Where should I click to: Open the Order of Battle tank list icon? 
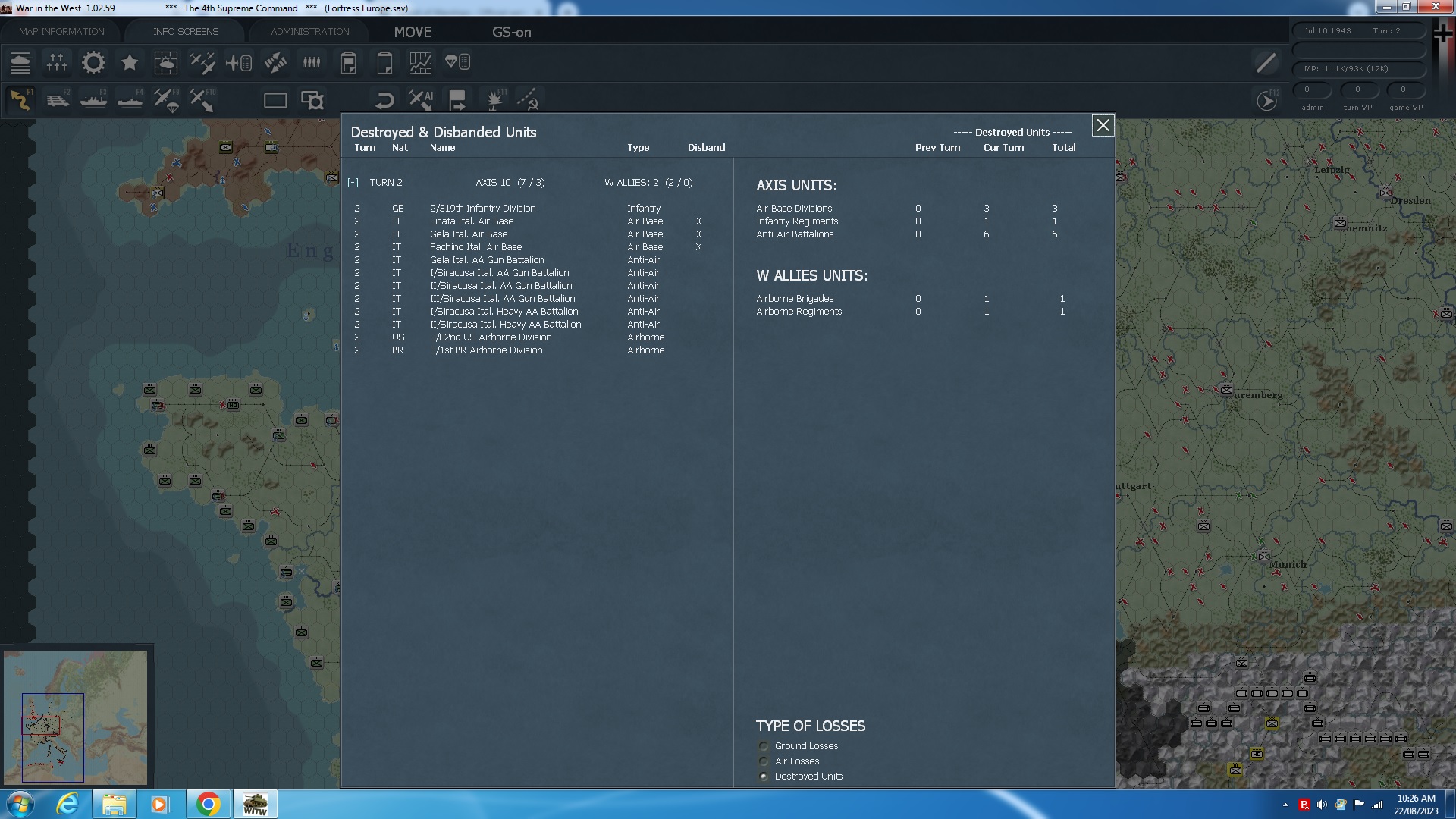point(20,63)
